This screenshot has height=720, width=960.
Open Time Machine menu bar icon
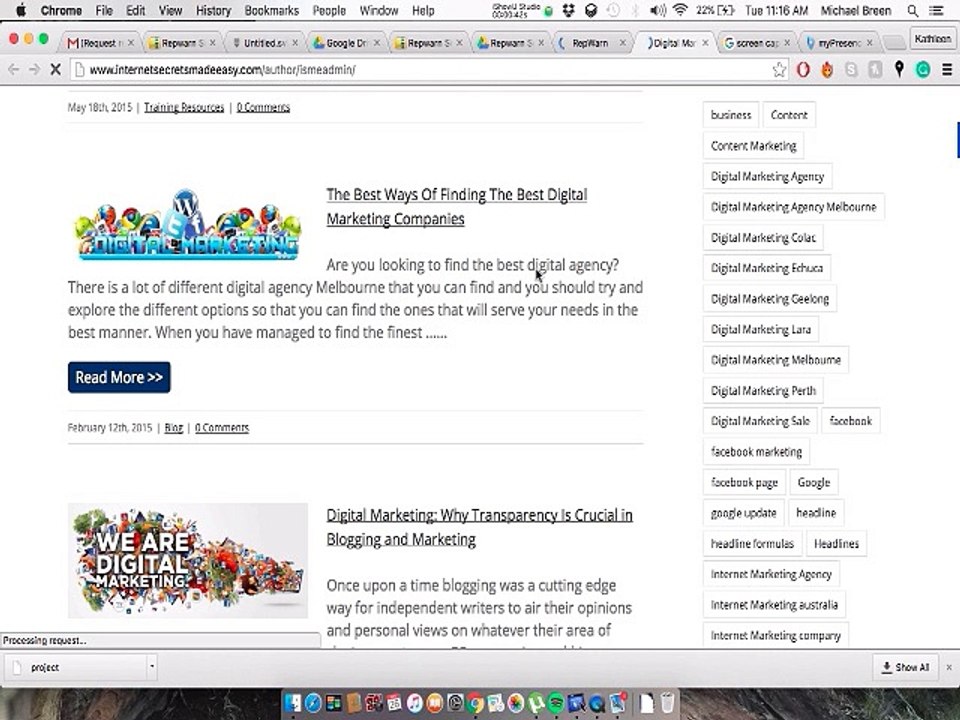tap(613, 10)
